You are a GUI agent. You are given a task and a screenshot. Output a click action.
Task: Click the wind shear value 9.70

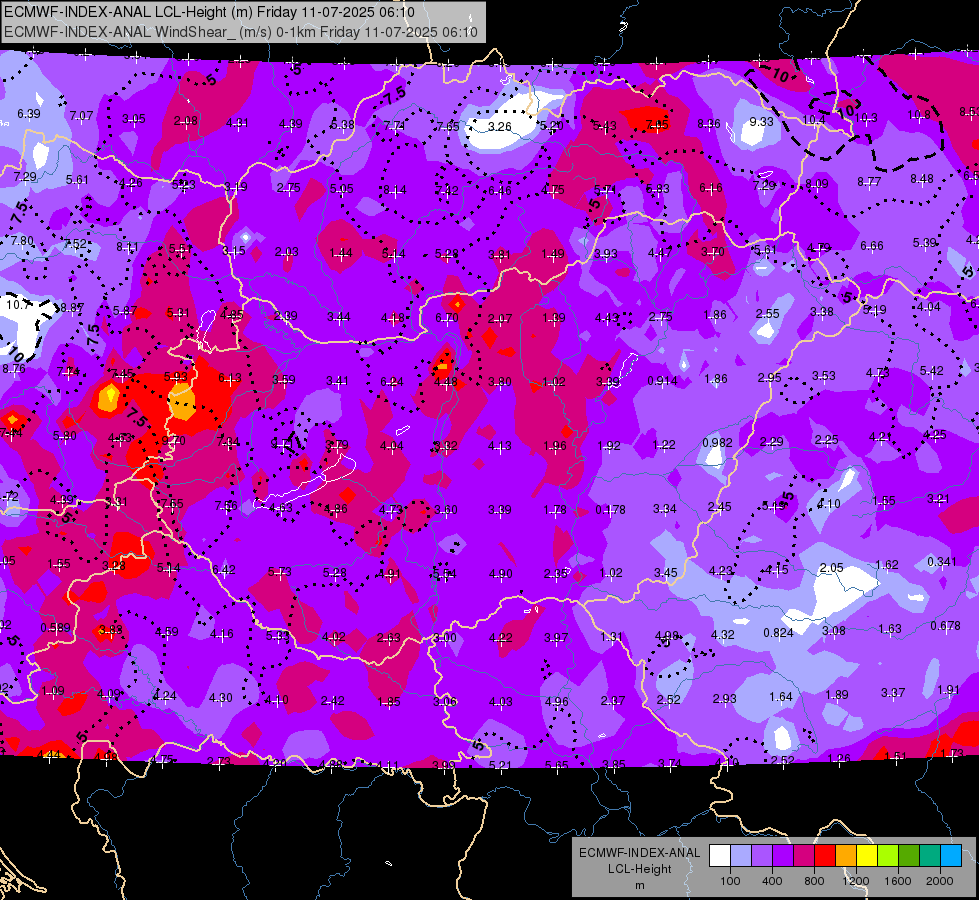coord(174,440)
